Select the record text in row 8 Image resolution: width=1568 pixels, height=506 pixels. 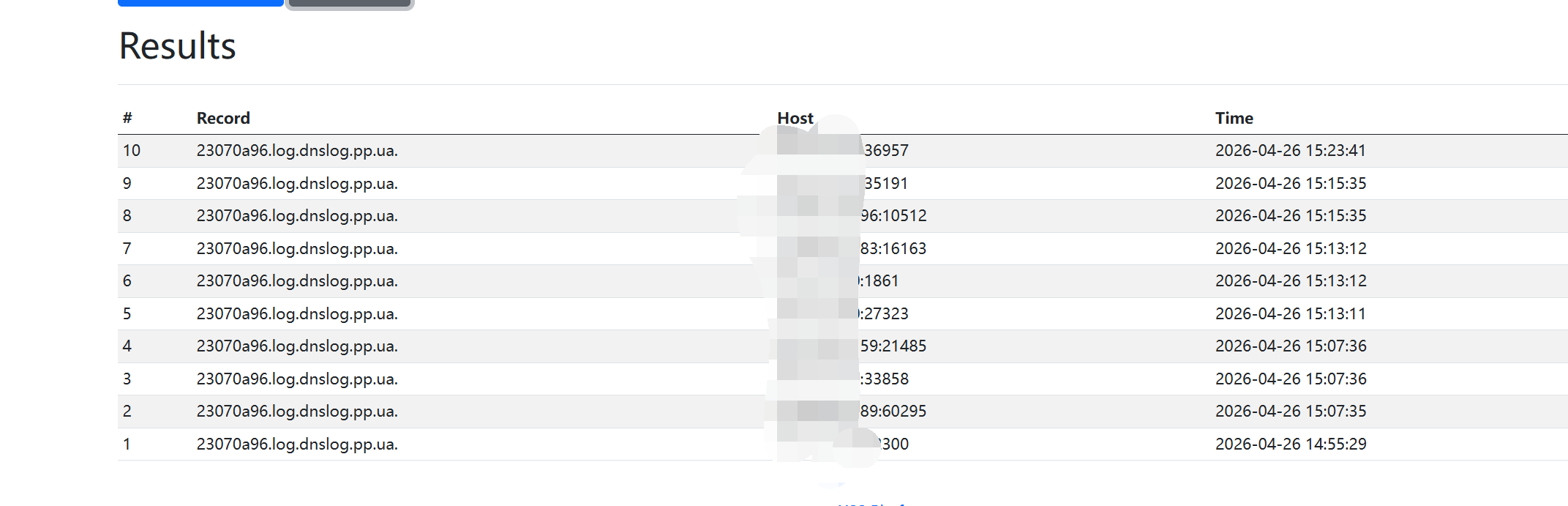pos(297,216)
